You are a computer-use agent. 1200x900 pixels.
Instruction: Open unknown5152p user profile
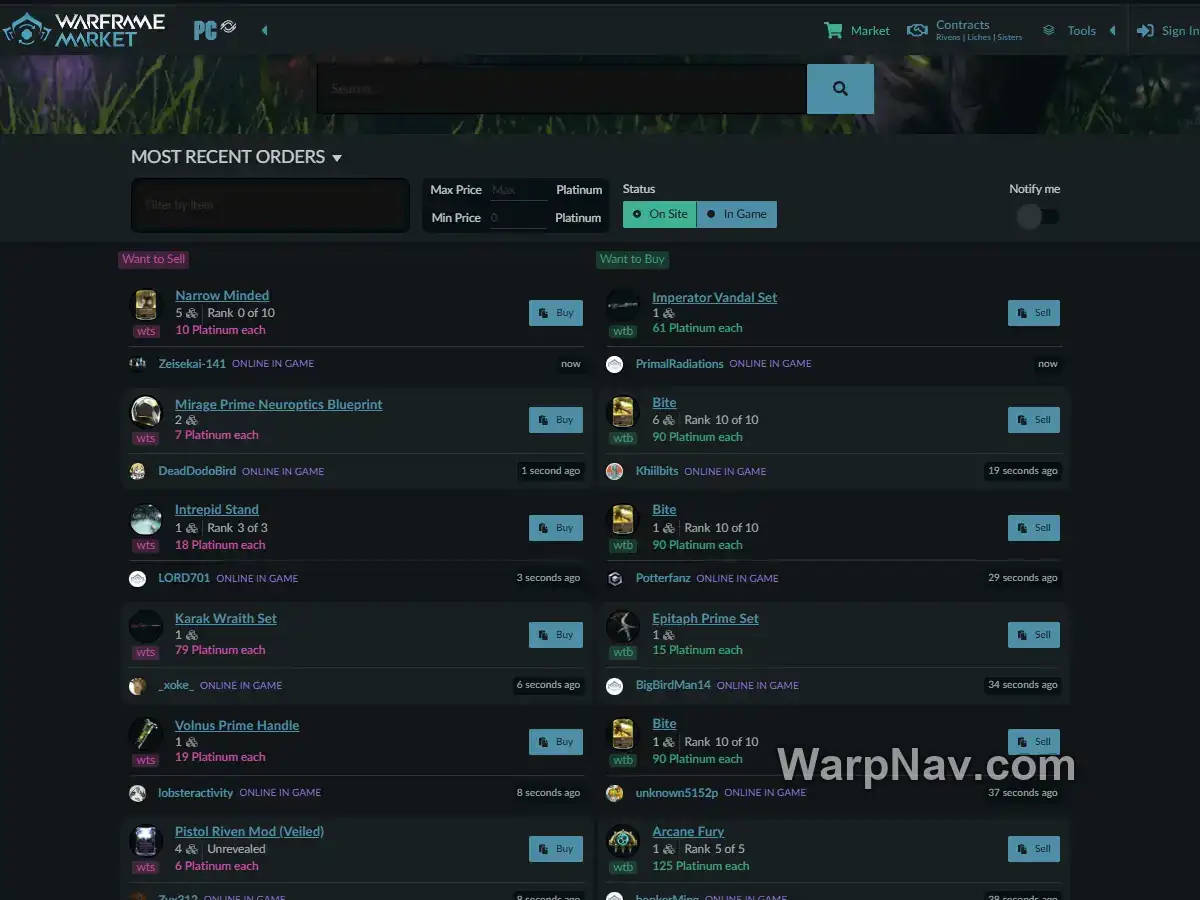676,792
